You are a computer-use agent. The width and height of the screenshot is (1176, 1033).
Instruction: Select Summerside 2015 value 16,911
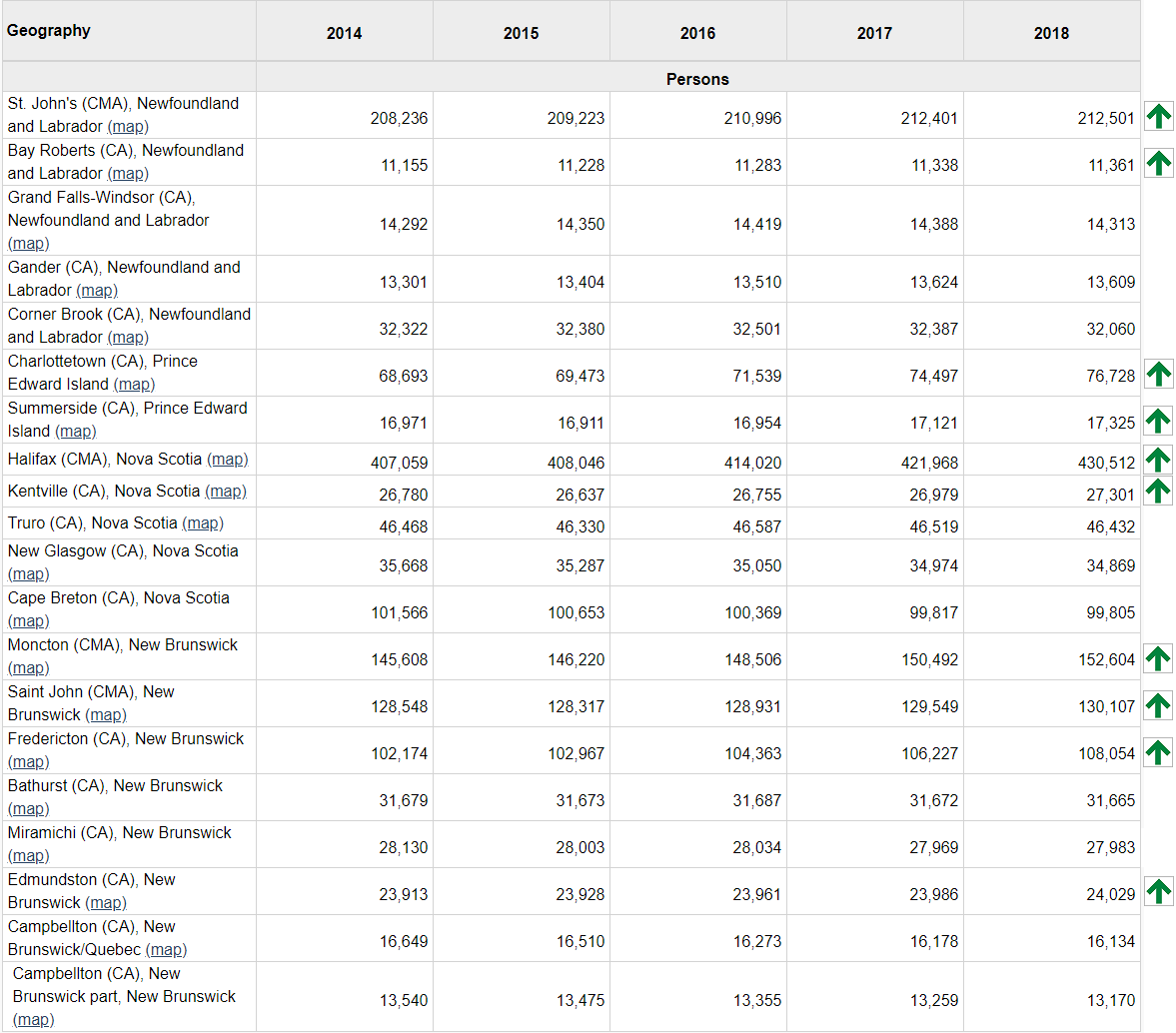[581, 424]
